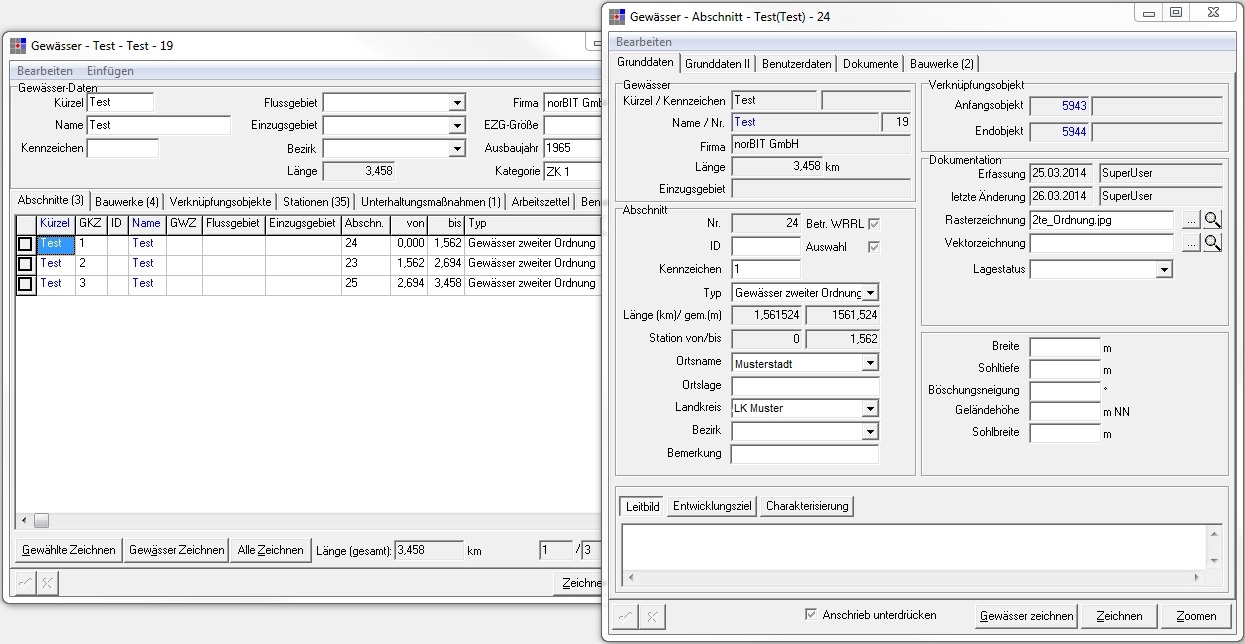Click the Endobjekt value 5944
This screenshot has height=644, width=1245.
pos(1059,132)
